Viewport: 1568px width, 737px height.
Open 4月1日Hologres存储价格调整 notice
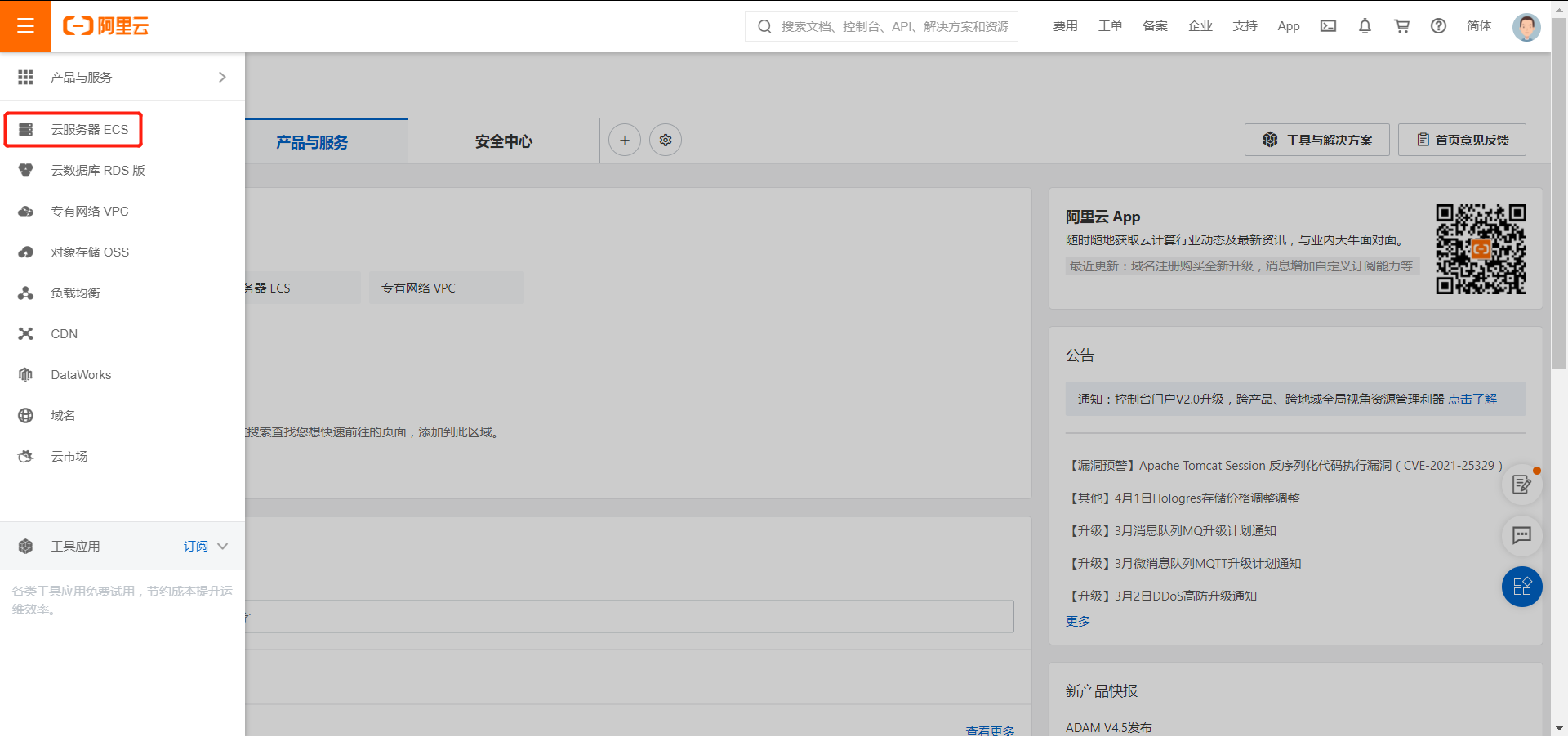(x=1184, y=498)
